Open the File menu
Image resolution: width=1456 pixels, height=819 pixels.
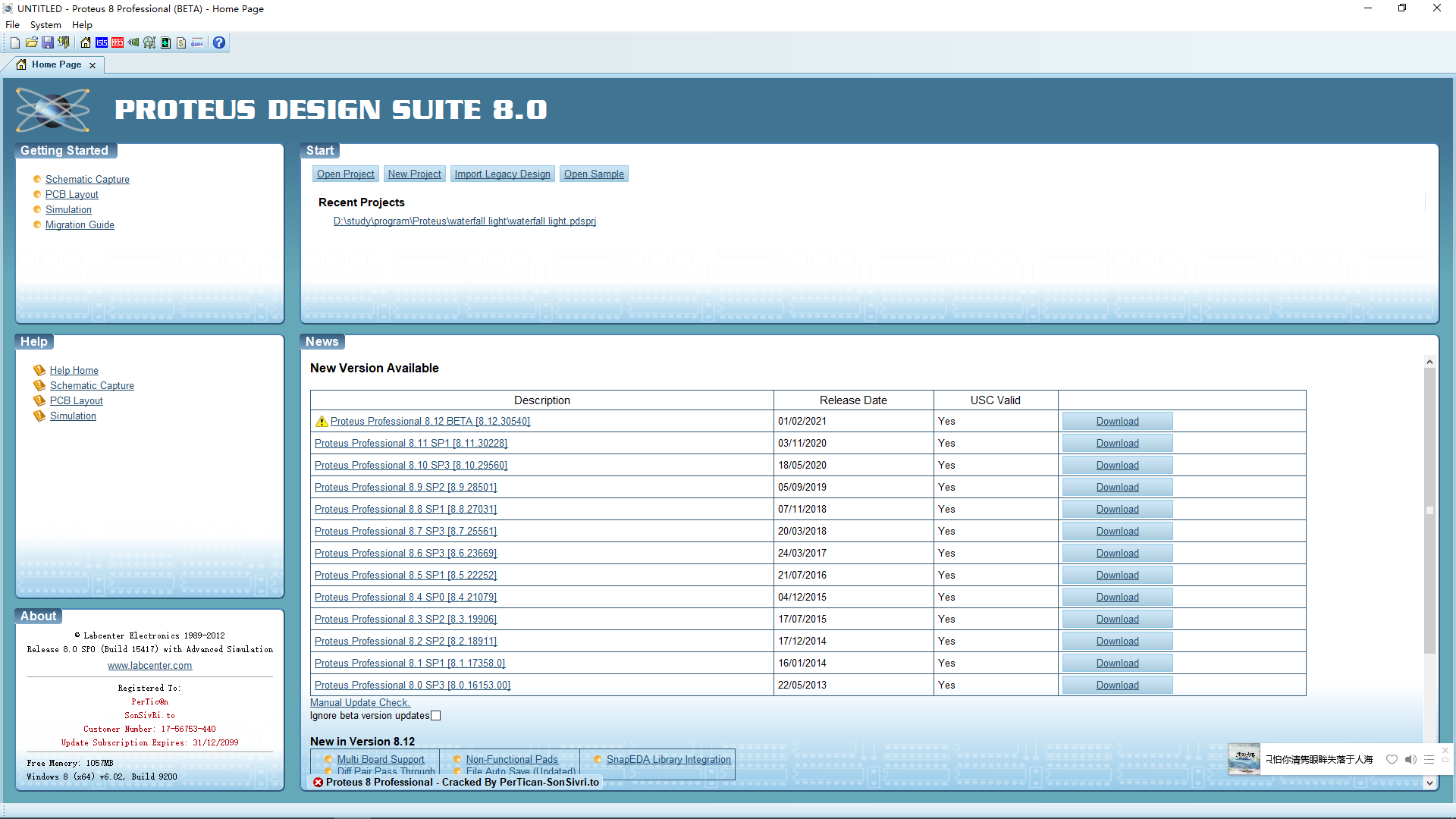pos(12,25)
